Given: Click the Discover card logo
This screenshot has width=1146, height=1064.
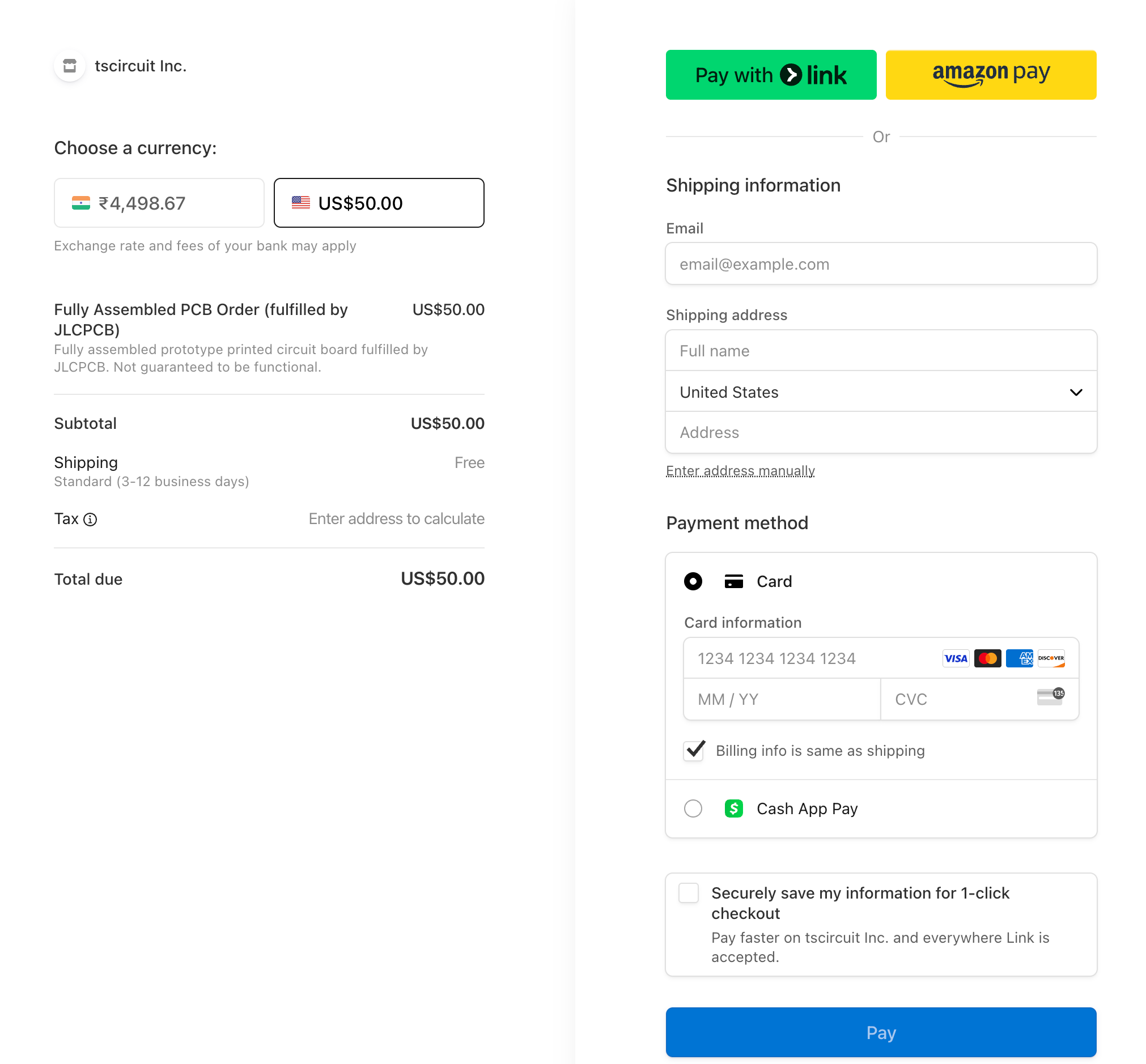Looking at the screenshot, I should click(1050, 658).
